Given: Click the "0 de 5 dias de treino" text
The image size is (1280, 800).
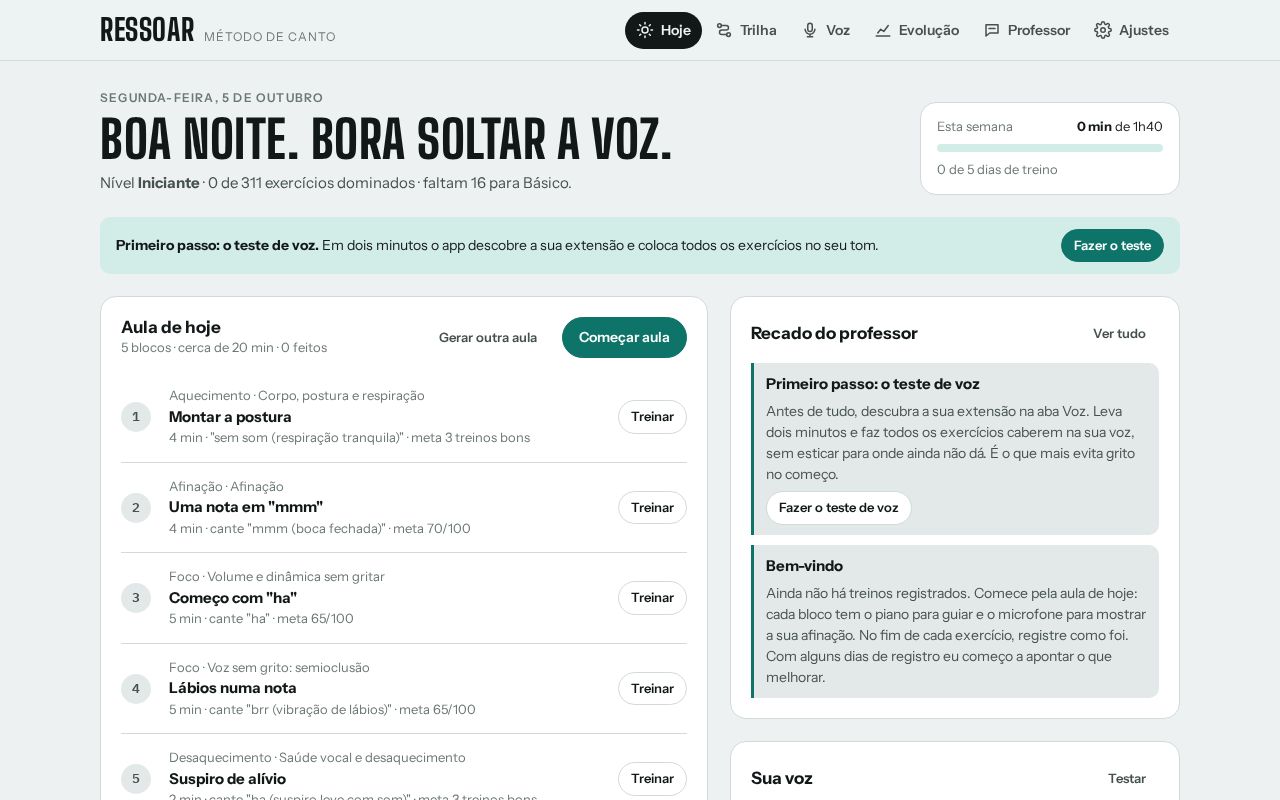Looking at the screenshot, I should [997, 170].
